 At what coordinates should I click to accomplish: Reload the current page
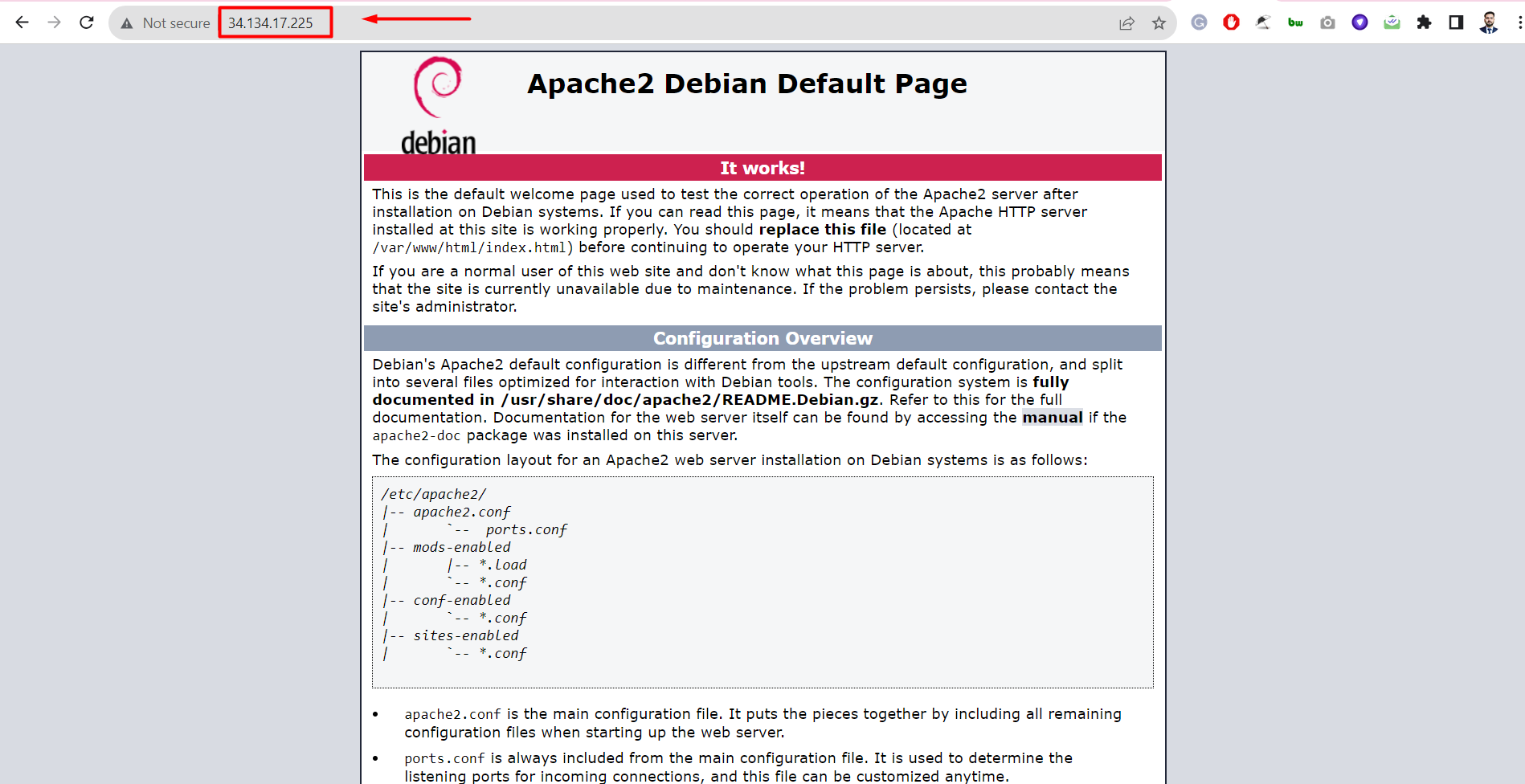click(x=87, y=22)
